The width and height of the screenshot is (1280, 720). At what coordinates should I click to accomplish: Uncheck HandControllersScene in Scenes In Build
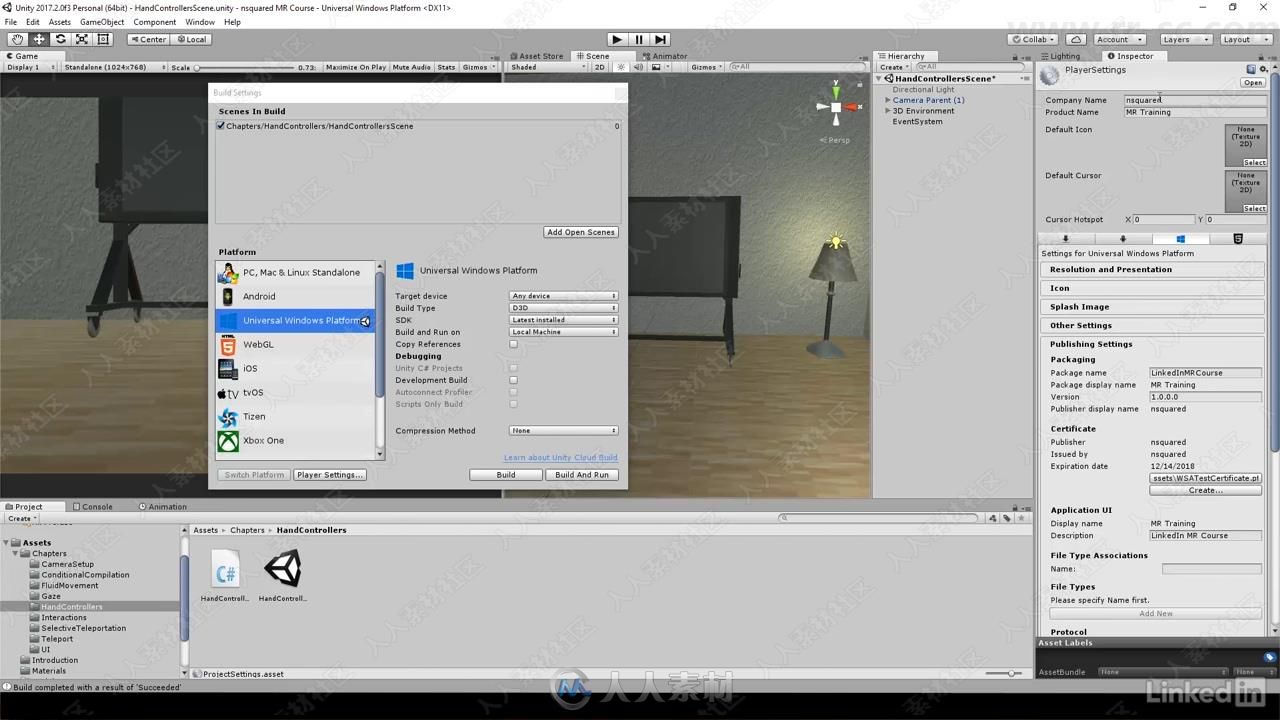click(x=221, y=126)
